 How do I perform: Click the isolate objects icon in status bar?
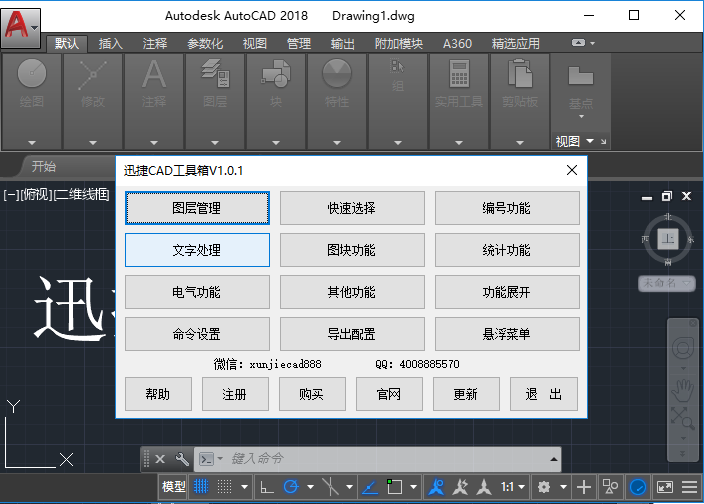[x=610, y=487]
